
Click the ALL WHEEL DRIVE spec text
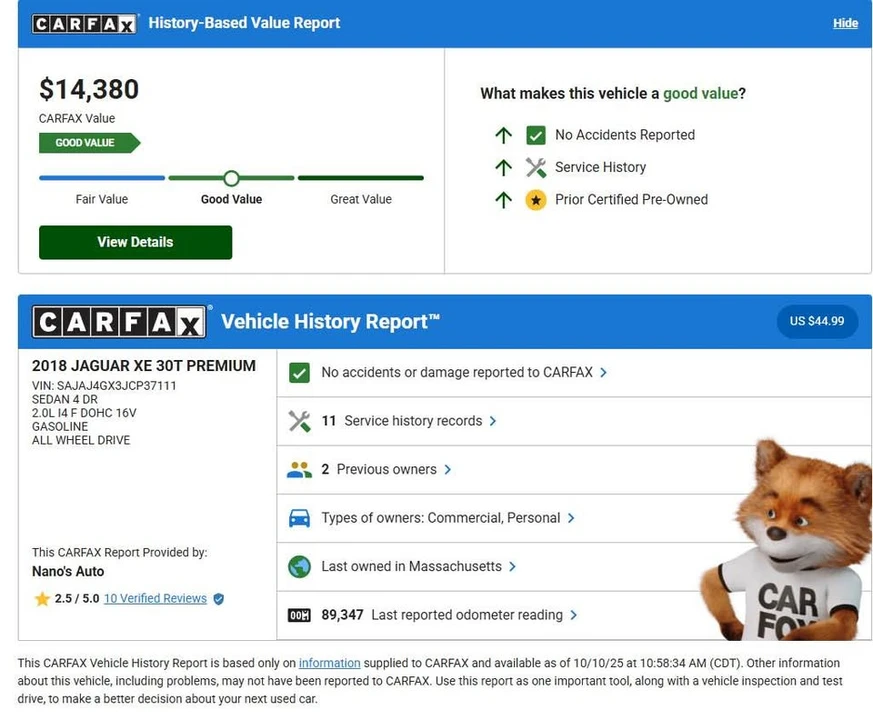(x=81, y=440)
